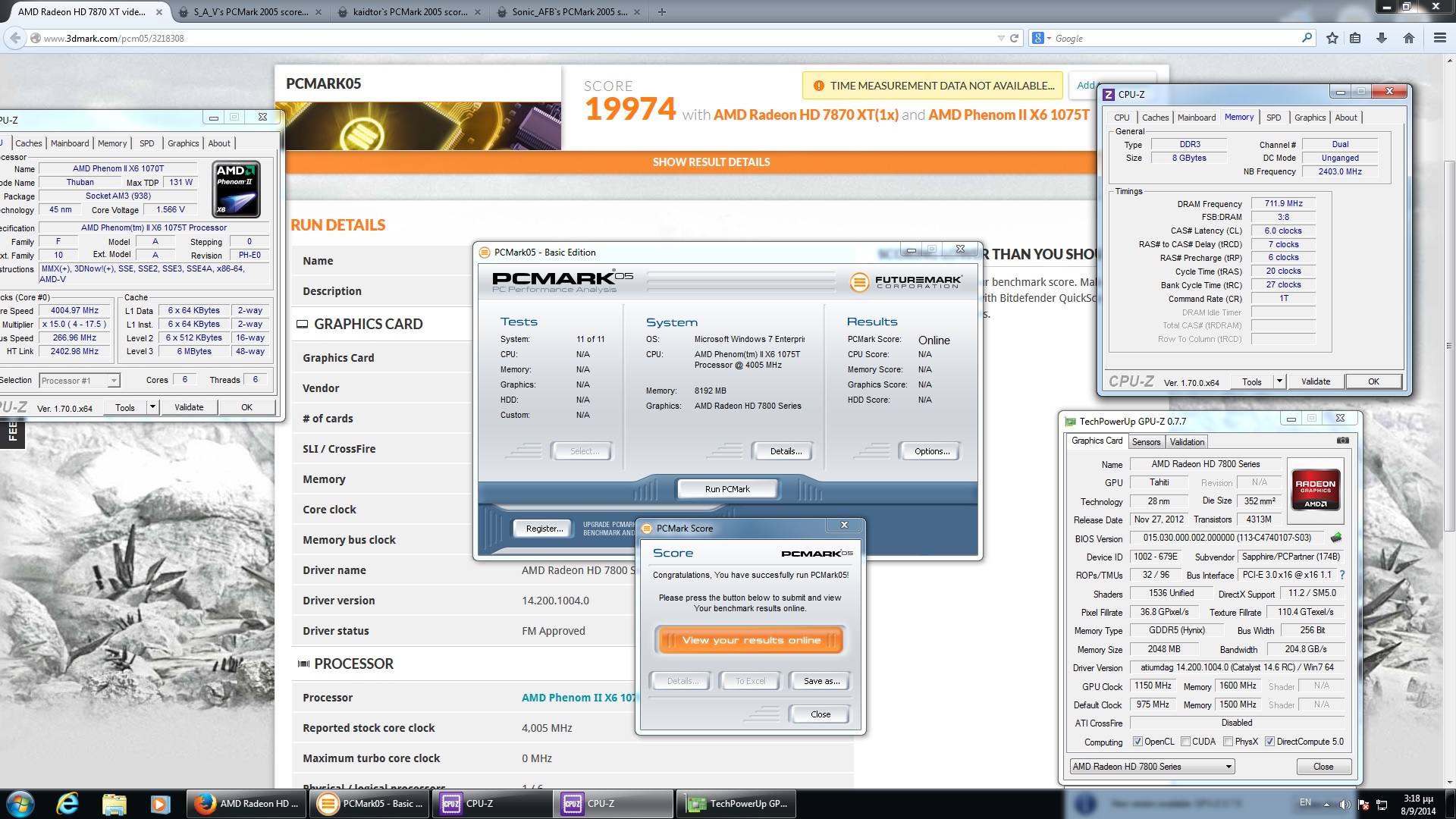Click Register... button in PCMark05
The width and height of the screenshot is (1456, 819).
[544, 529]
